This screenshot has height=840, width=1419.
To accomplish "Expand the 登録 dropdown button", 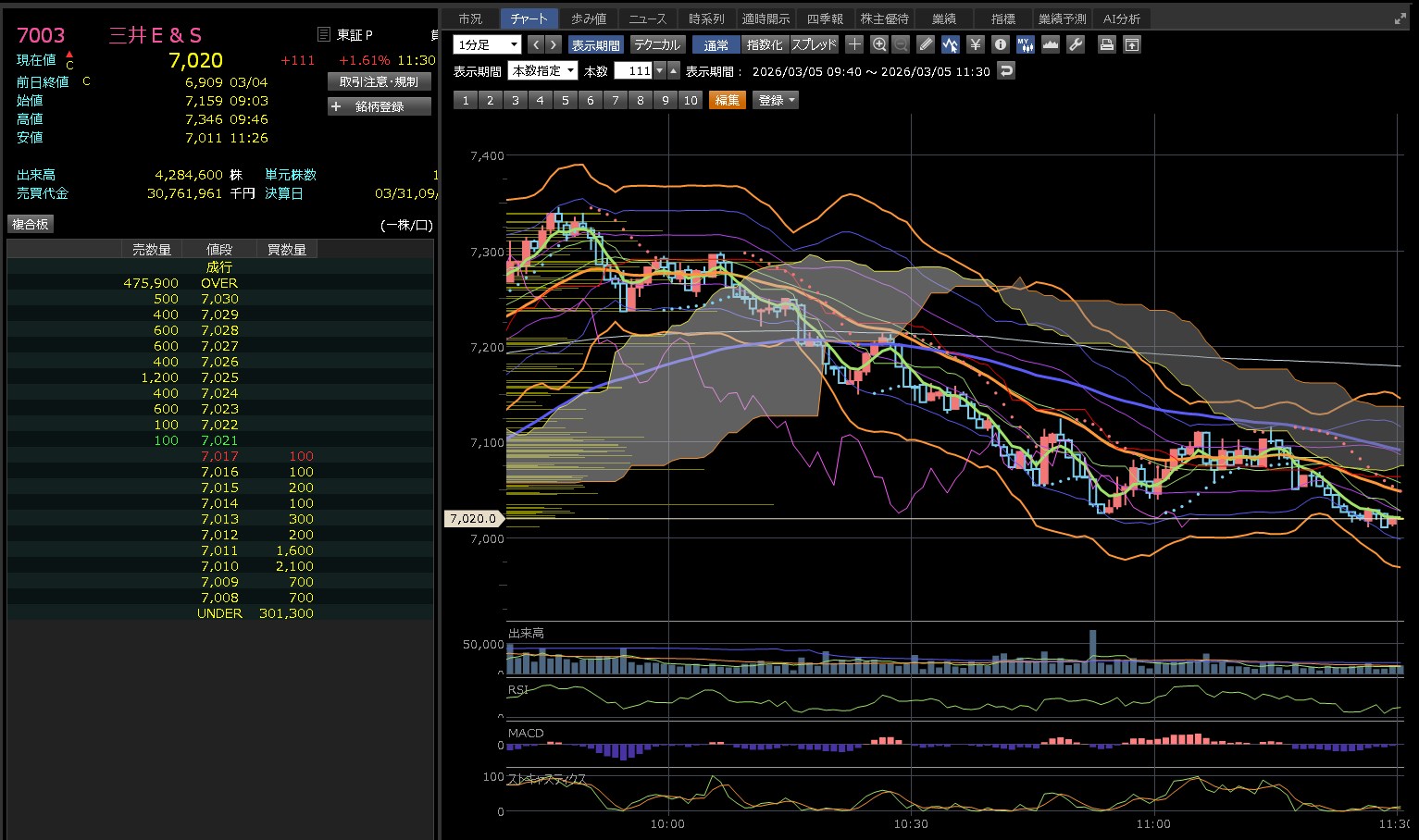I will coord(777,100).
